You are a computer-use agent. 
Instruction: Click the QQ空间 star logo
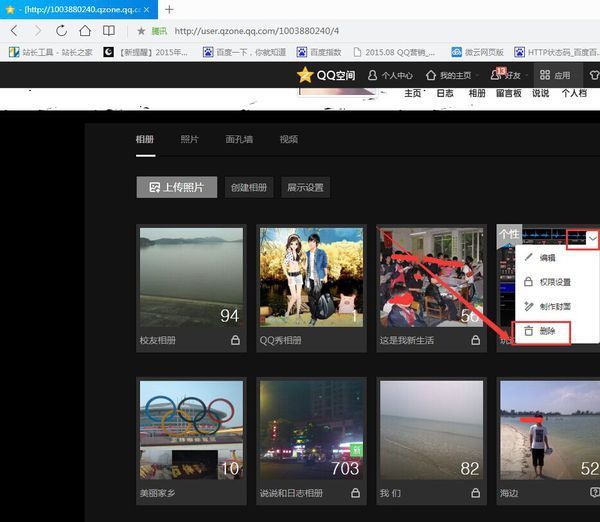click(x=305, y=75)
